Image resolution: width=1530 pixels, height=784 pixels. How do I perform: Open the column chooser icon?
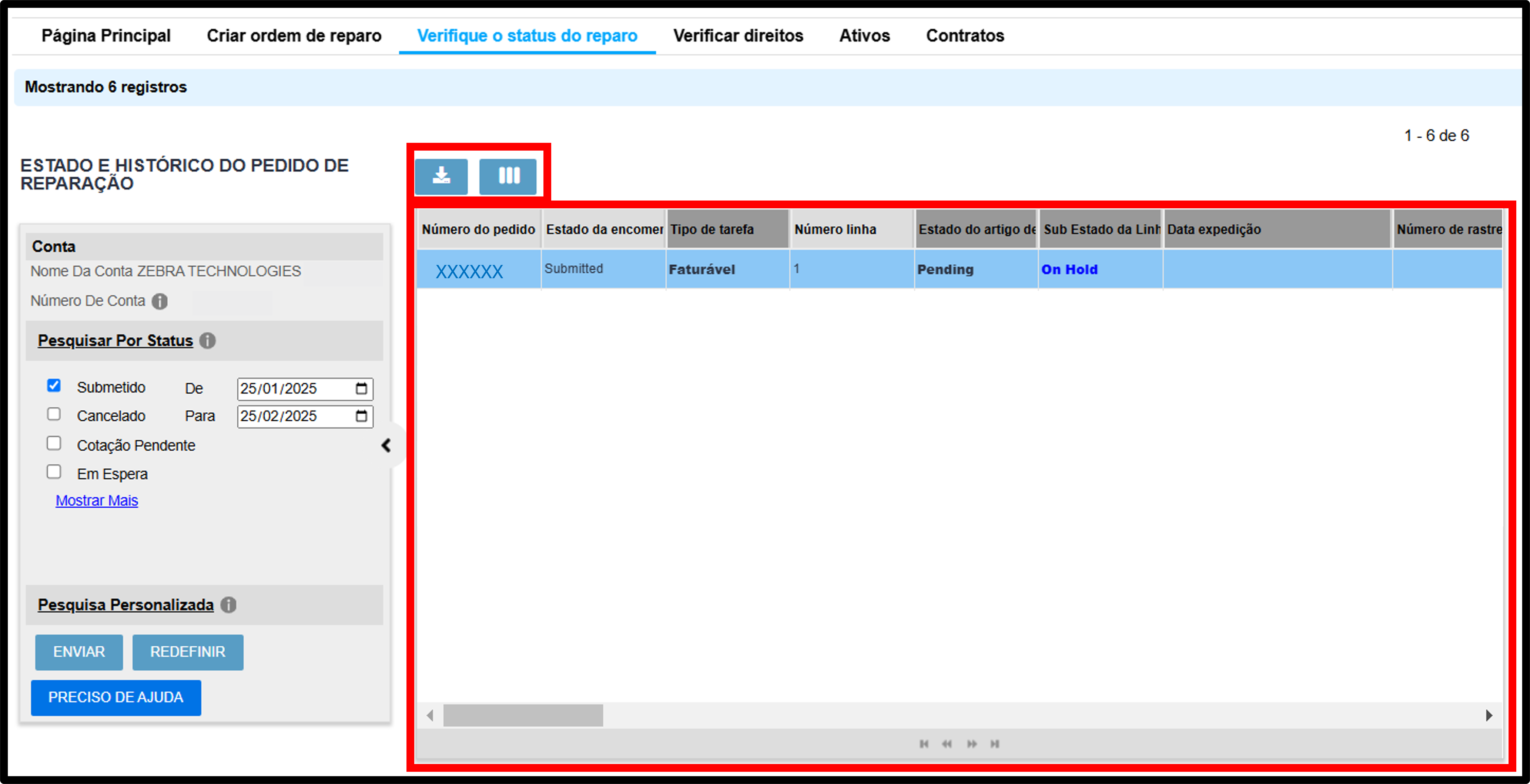point(508,176)
